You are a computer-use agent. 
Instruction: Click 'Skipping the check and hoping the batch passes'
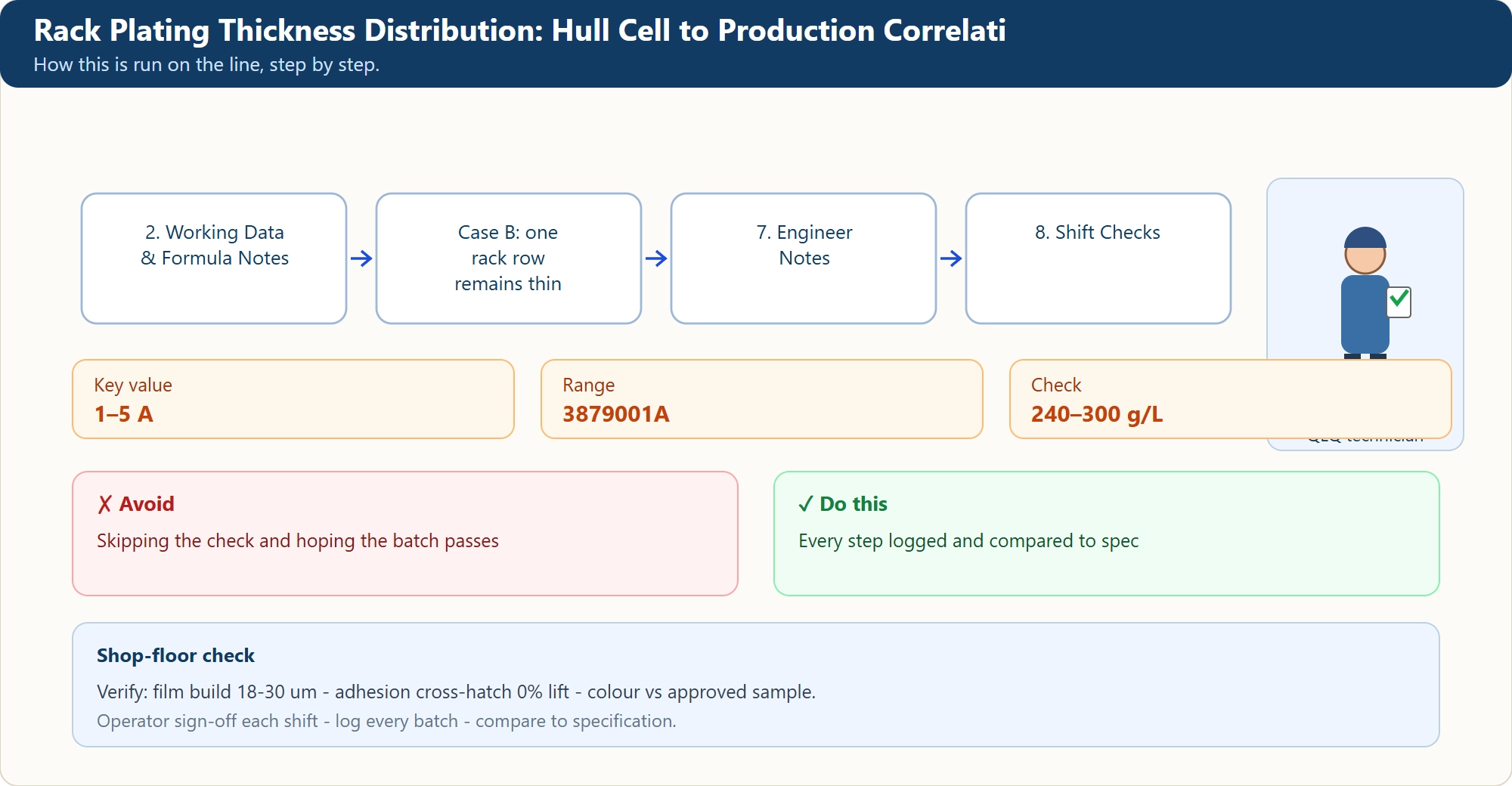click(298, 541)
